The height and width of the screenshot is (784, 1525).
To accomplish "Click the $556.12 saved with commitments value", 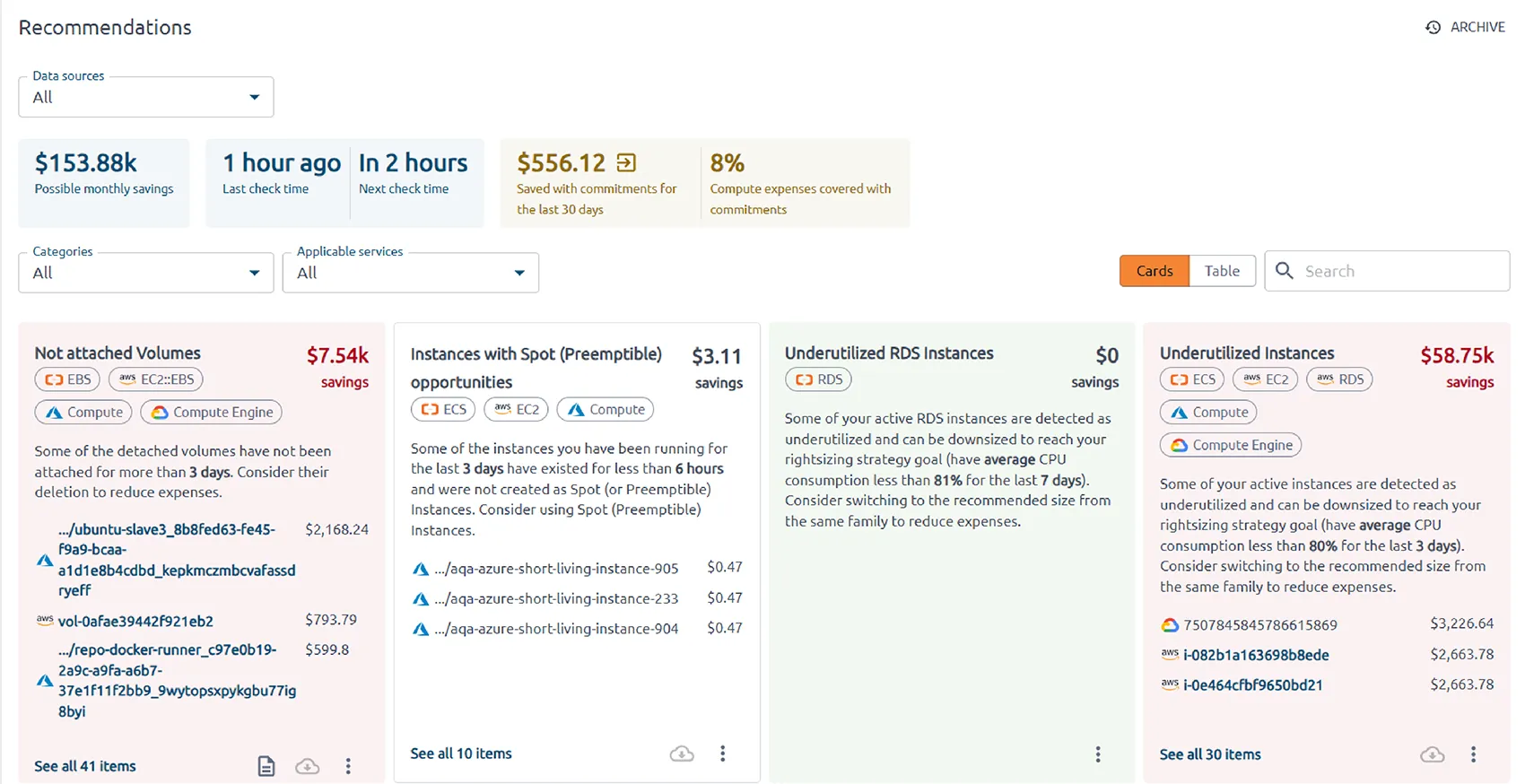I will pos(562,163).
